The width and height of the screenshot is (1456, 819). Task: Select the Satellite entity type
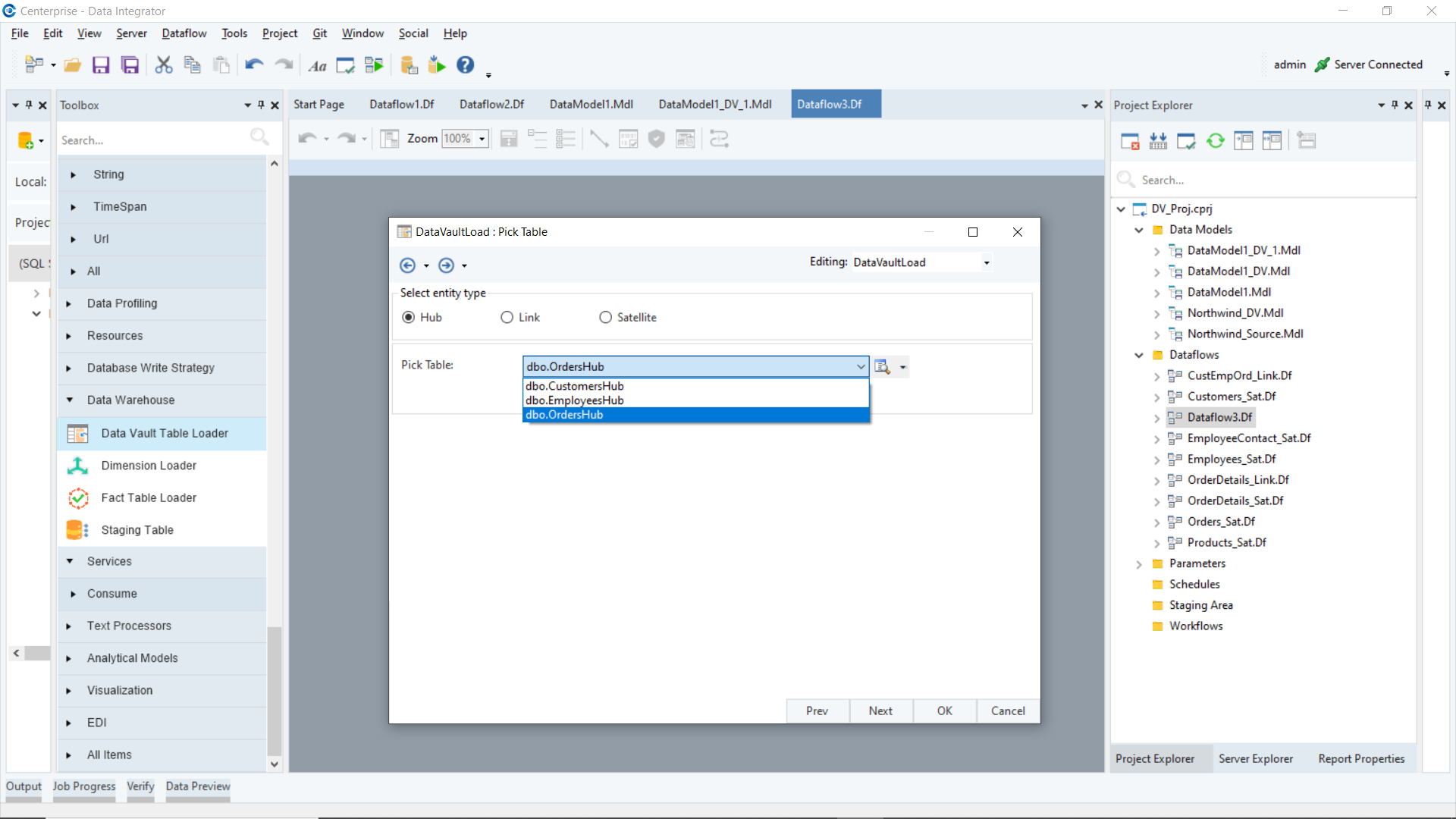point(605,317)
